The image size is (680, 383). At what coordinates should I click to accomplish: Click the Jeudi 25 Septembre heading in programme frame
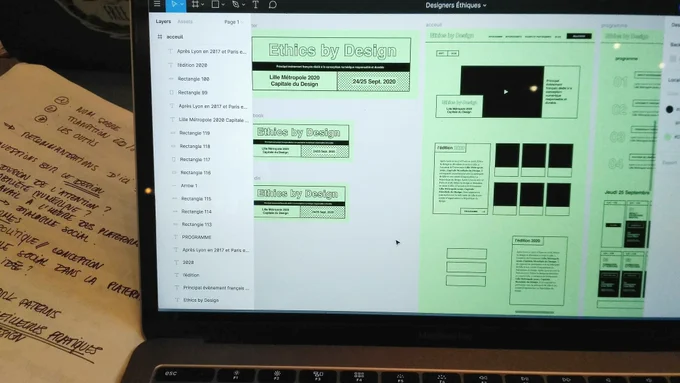(x=627, y=192)
